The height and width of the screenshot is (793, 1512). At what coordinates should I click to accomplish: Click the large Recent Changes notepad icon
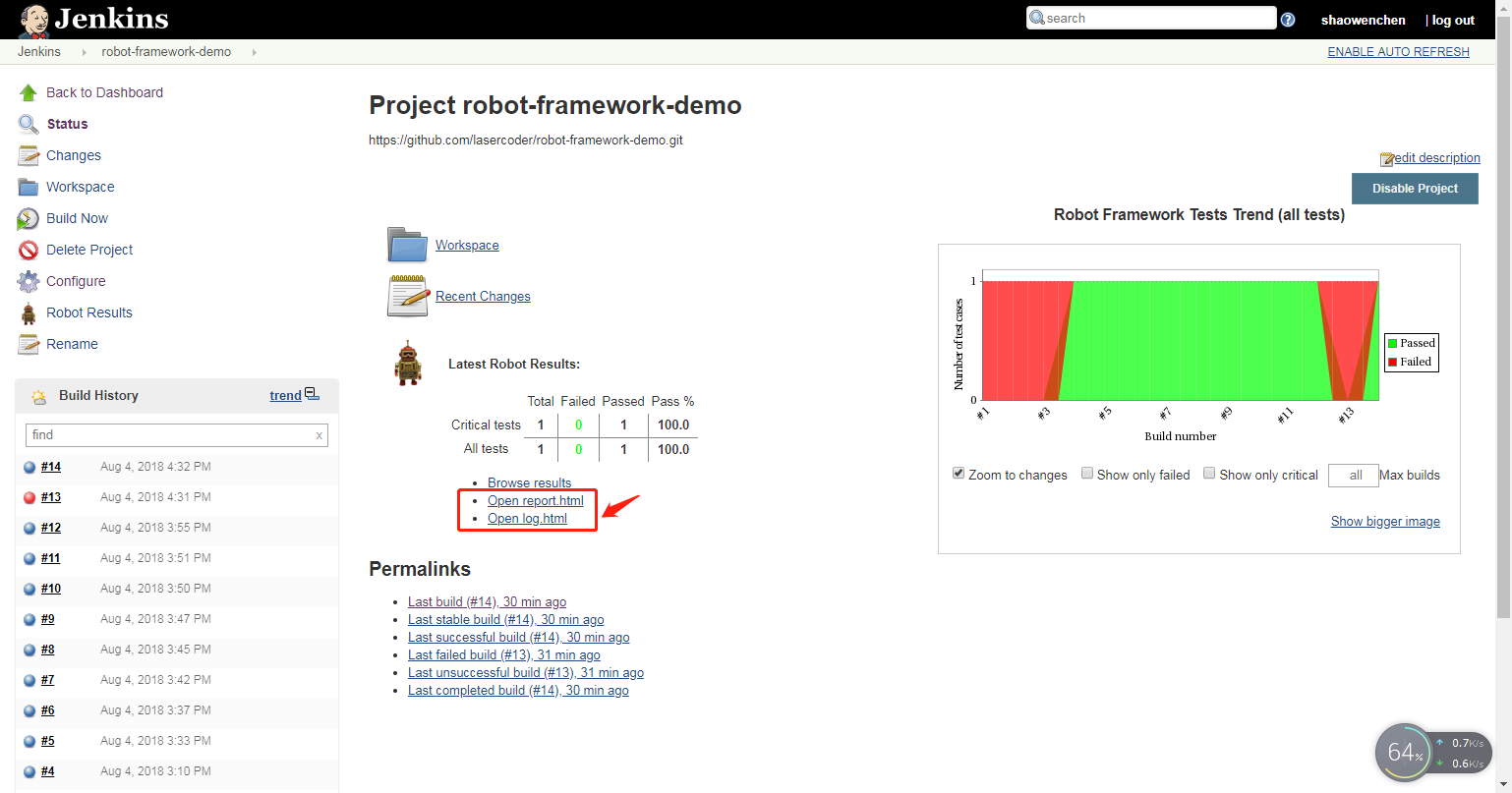point(408,295)
